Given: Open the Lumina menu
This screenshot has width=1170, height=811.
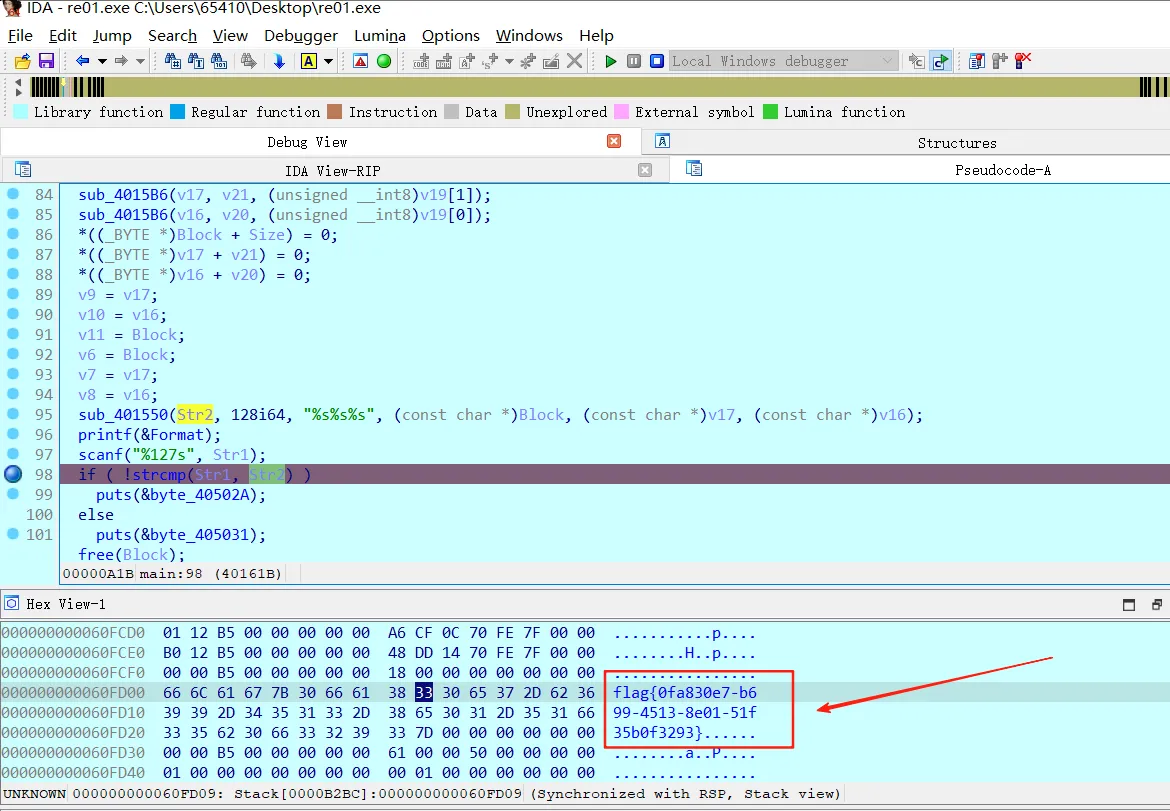Looking at the screenshot, I should click(x=380, y=36).
